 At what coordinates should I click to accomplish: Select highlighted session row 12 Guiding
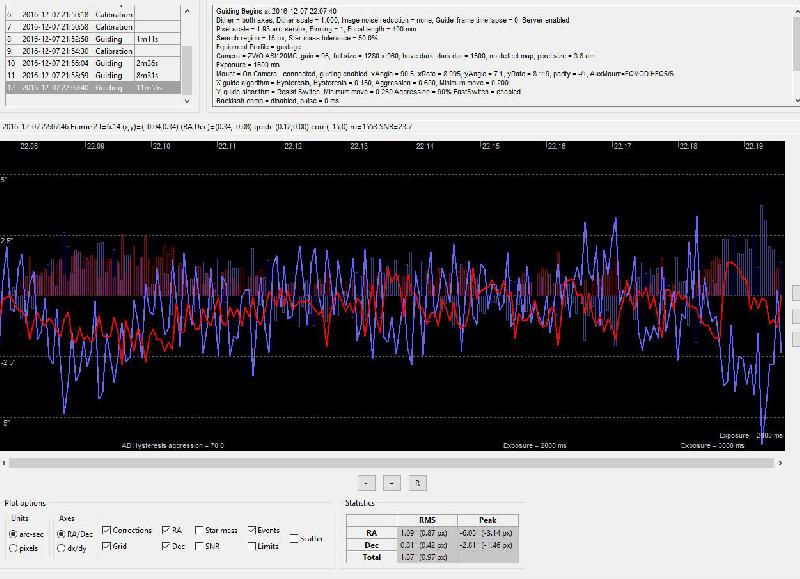tap(93, 88)
